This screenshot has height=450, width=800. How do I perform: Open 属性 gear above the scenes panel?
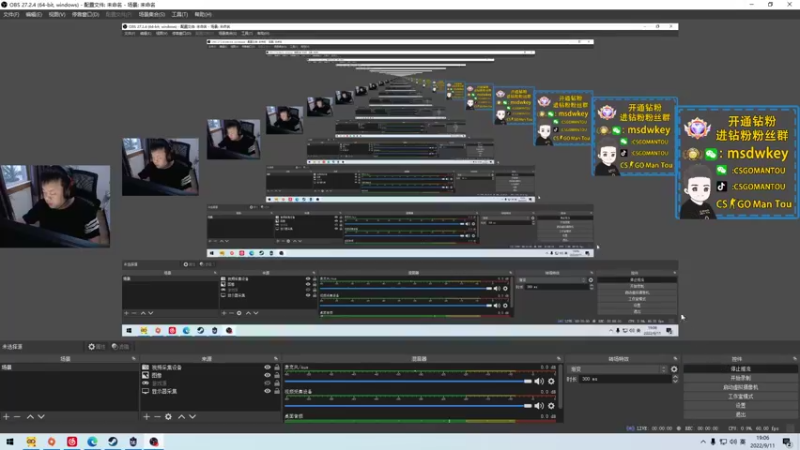96,346
